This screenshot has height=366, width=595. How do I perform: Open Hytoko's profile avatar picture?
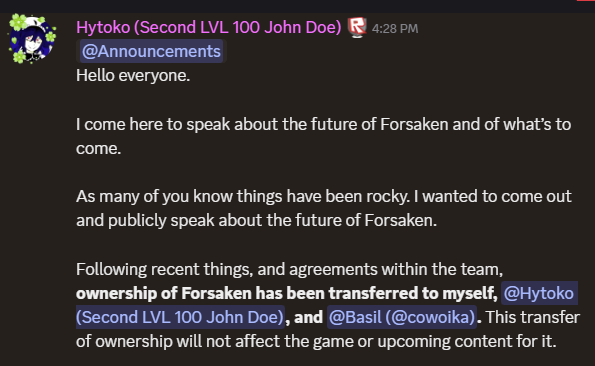[x=32, y=38]
